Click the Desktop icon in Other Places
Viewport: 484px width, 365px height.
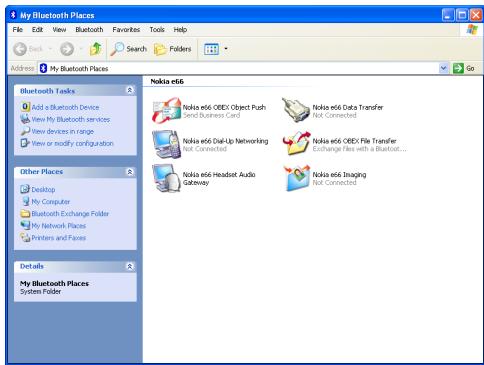25,189
